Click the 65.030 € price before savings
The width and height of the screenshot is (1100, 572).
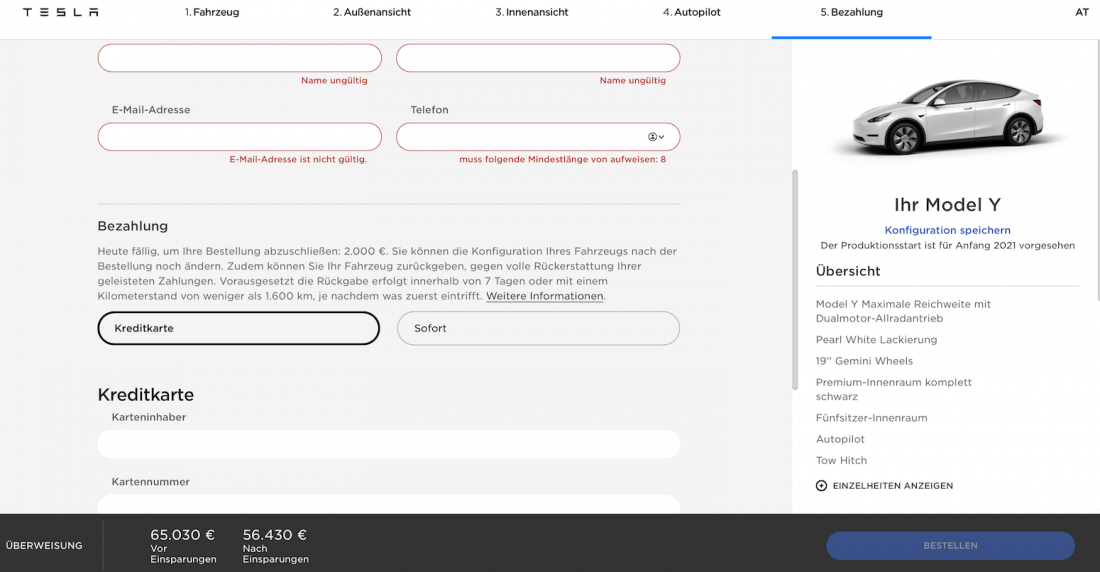pos(182,535)
